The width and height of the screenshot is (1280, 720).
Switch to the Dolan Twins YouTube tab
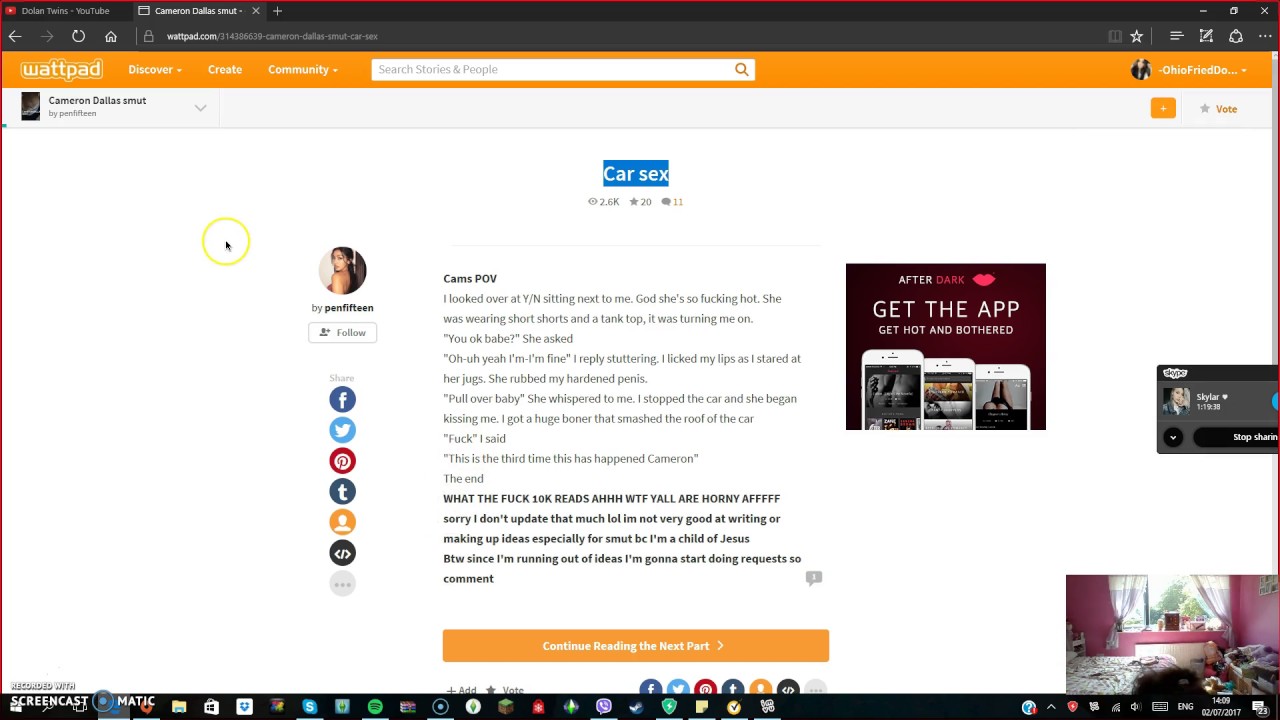pyautogui.click(x=65, y=11)
